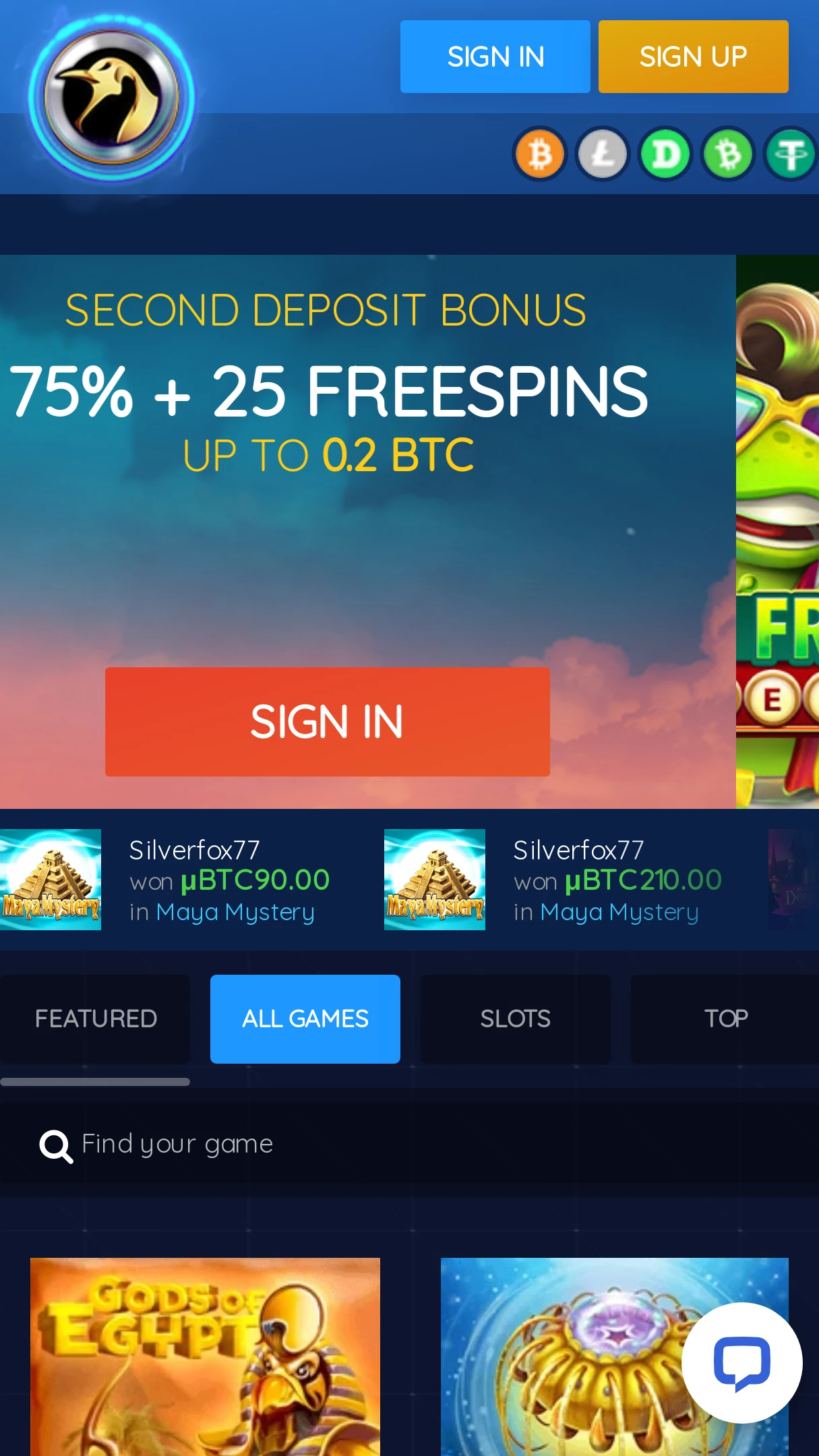This screenshot has width=819, height=1456.
Task: Select the silver Litecoin currency icon
Action: tap(603, 154)
